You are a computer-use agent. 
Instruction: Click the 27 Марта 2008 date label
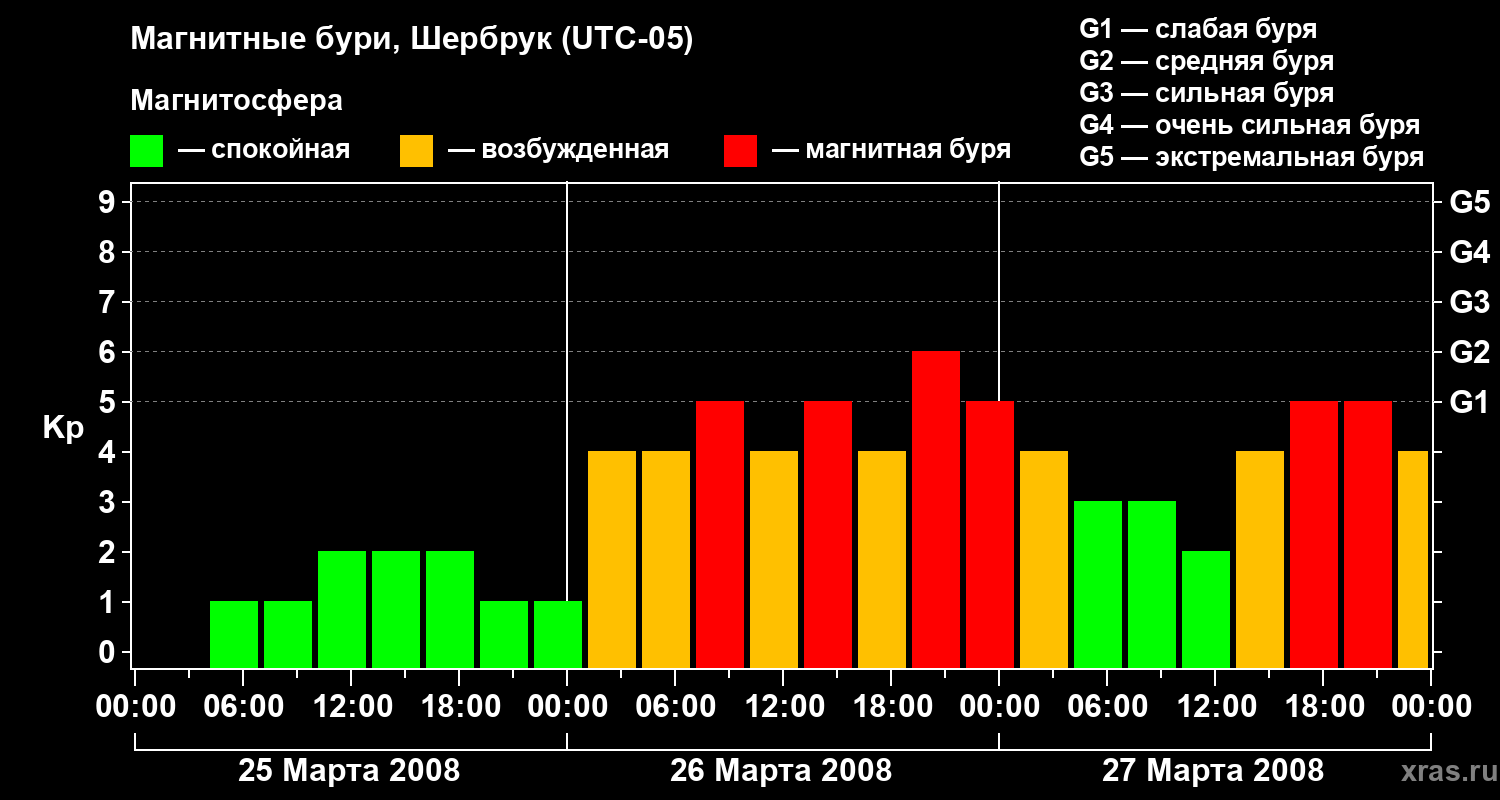tap(1213, 771)
